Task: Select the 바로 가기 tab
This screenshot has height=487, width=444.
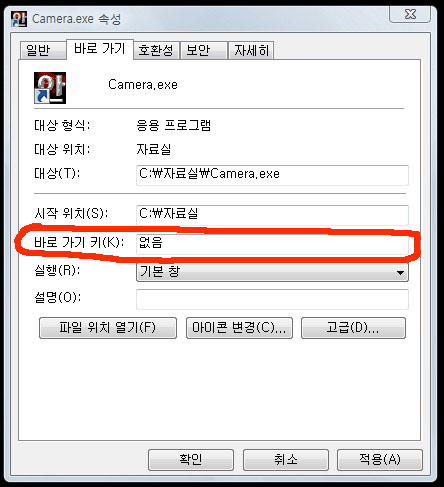Action: pyautogui.click(x=100, y=49)
